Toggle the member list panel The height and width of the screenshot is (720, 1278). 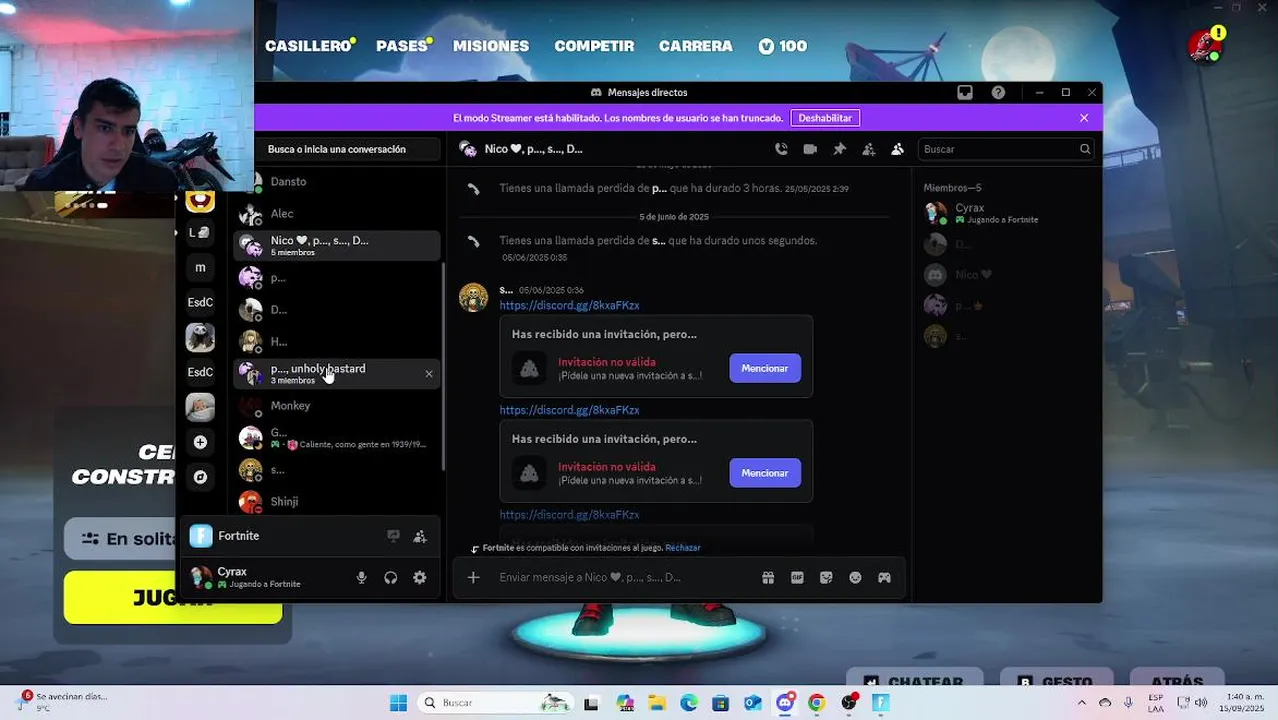[x=897, y=149]
